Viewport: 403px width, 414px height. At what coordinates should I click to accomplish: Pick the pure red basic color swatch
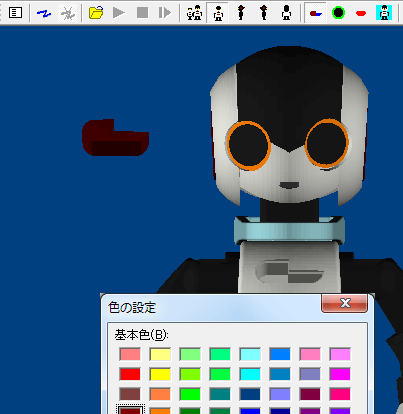tap(130, 374)
